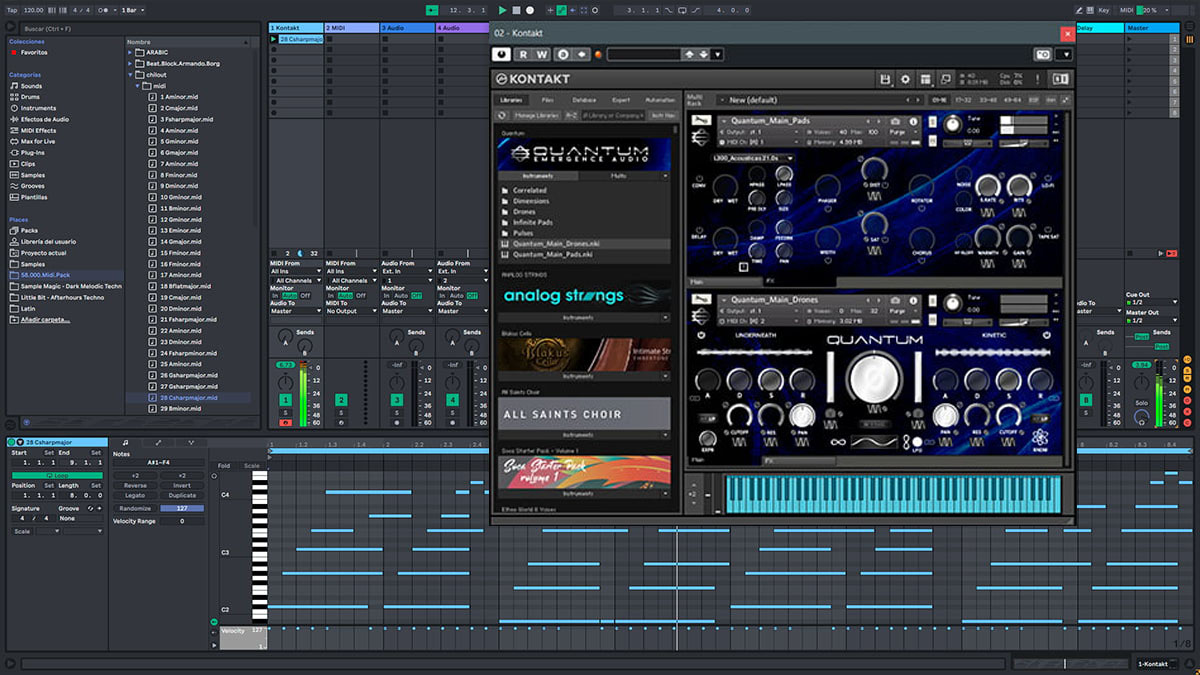This screenshot has height=675, width=1200.
Task: Switch to Kontakt Automation tab
Action: 660,100
